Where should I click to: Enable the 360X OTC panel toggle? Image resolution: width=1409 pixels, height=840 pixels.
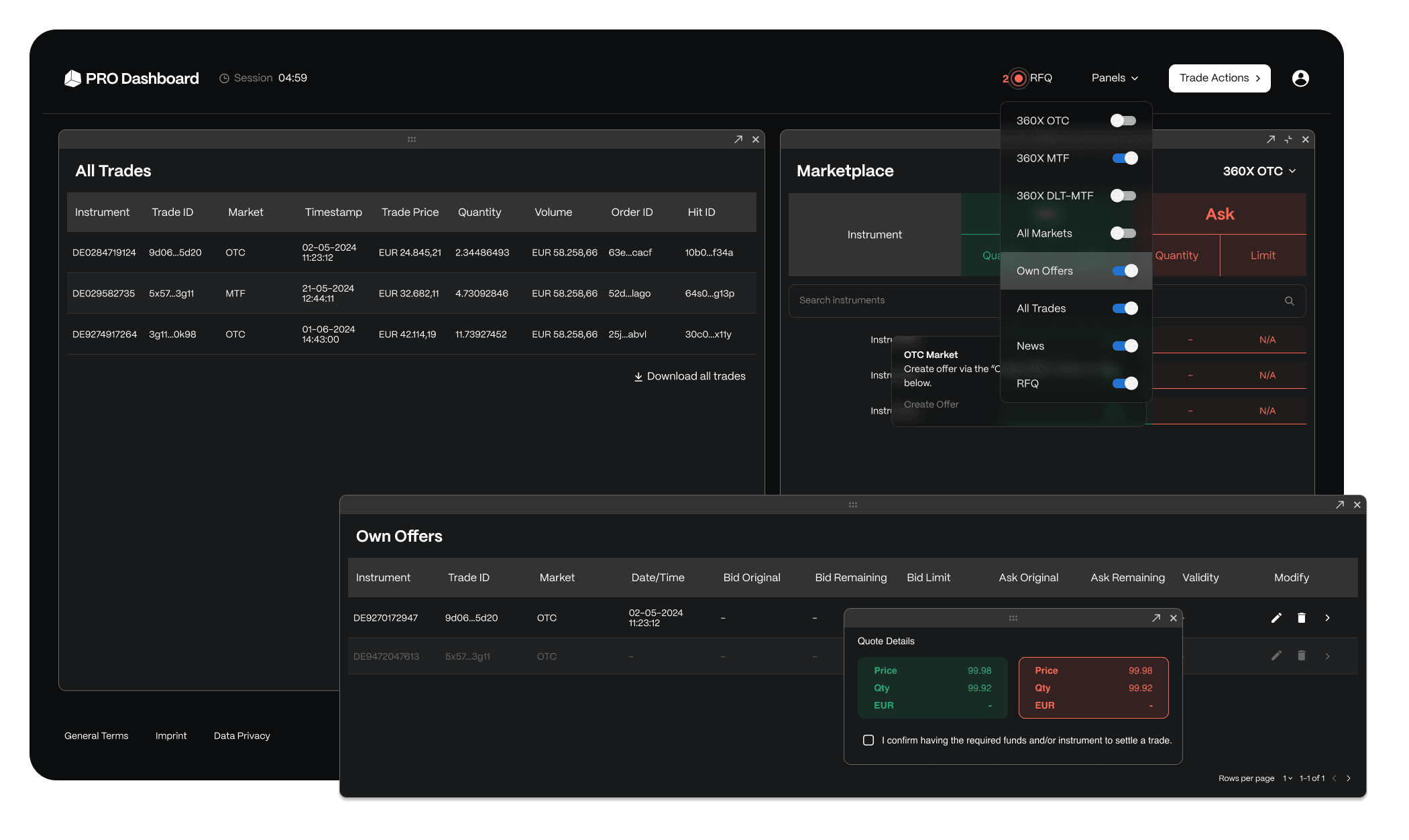pos(1123,121)
